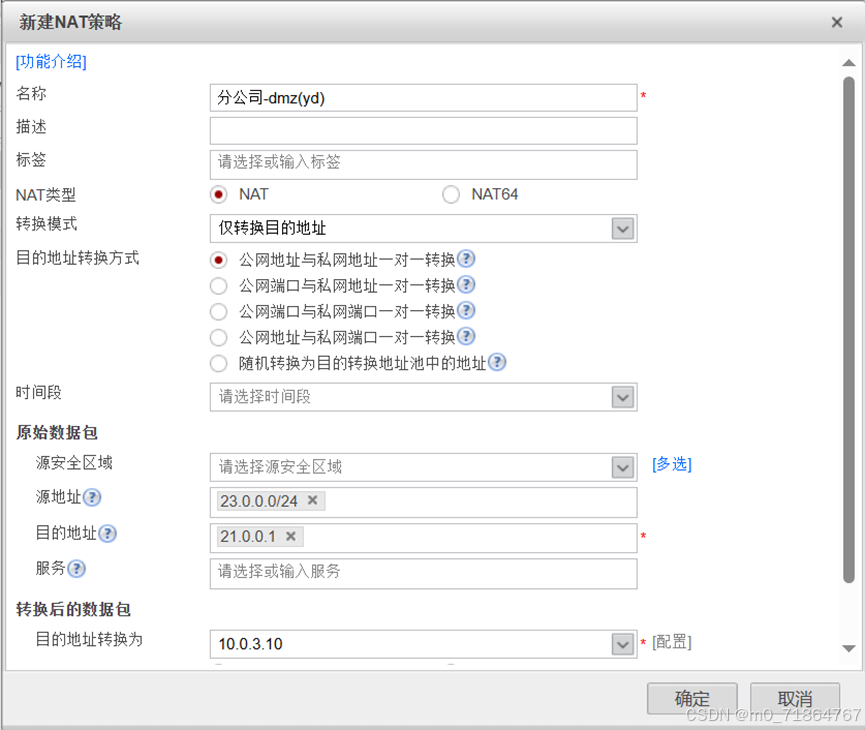
Task: Click the vertical scrollbar thumb
Action: coord(848,330)
